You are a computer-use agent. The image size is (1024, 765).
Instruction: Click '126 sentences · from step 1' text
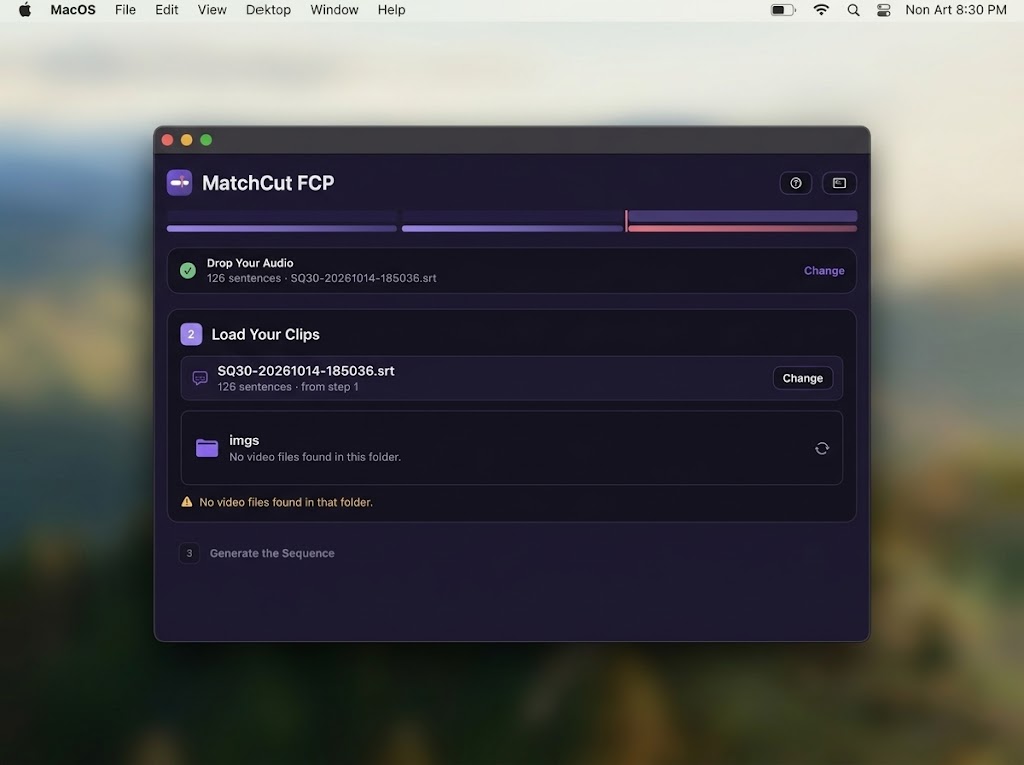288,387
